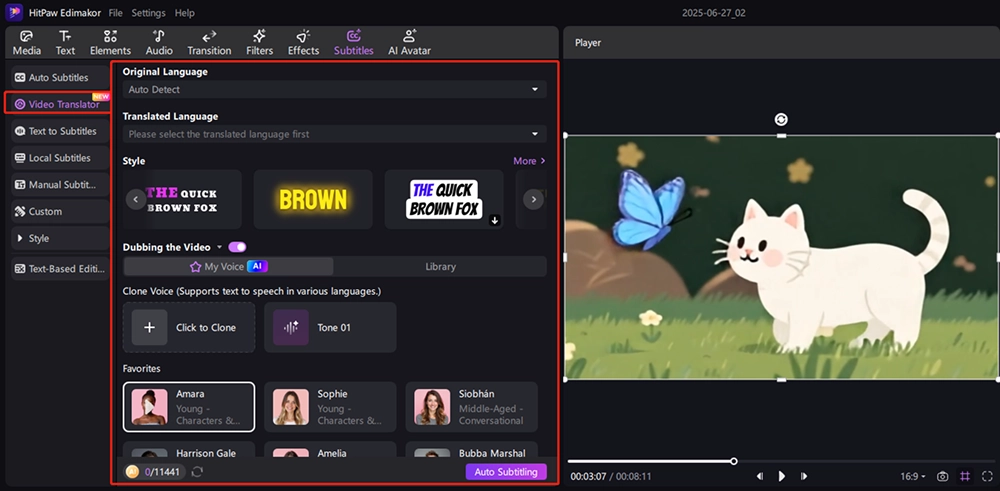This screenshot has height=491, width=1000.
Task: Click the clone voice plus icon
Action: [149, 327]
